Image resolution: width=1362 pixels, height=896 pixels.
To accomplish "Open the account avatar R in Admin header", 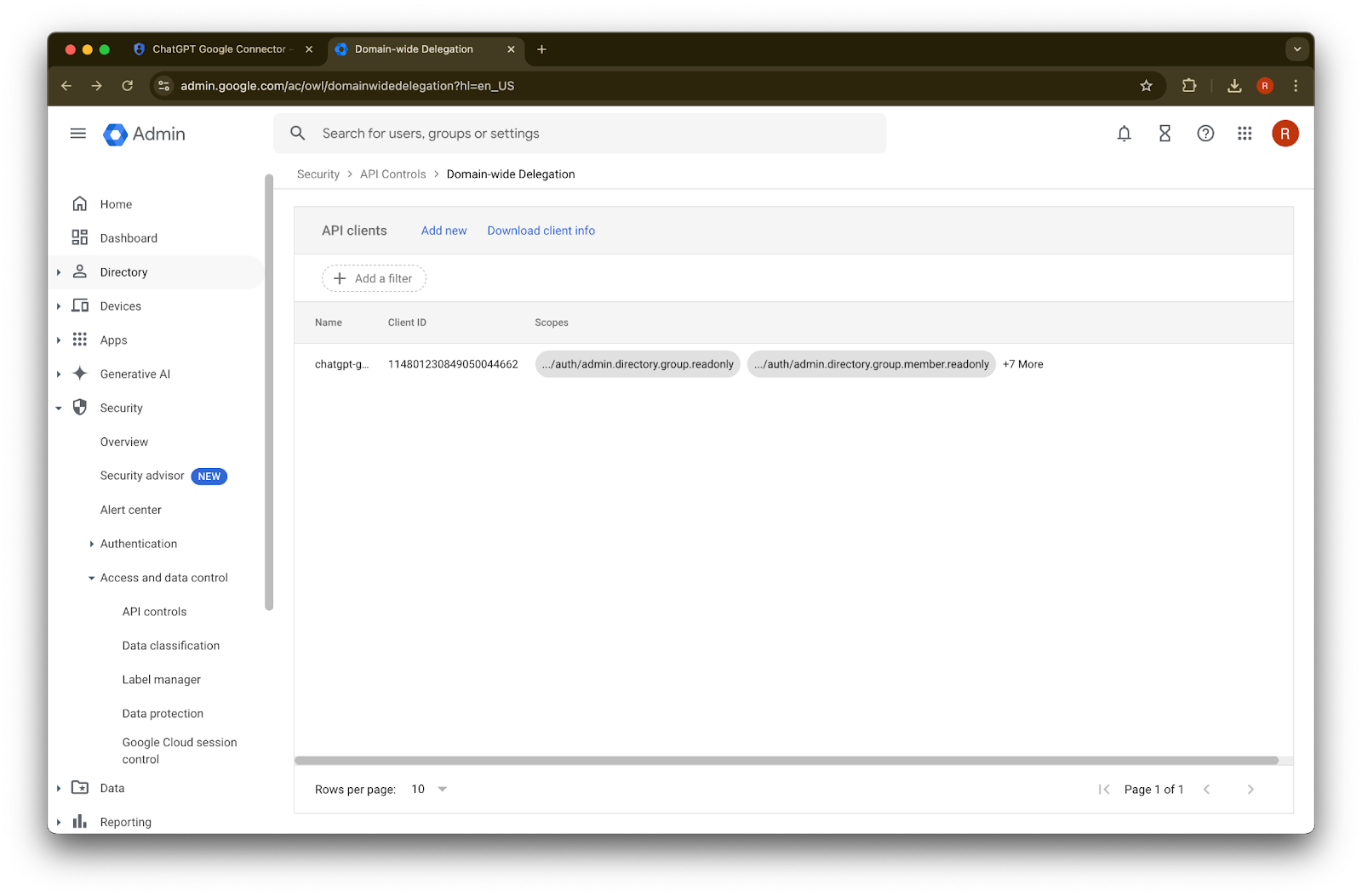I will [x=1285, y=134].
